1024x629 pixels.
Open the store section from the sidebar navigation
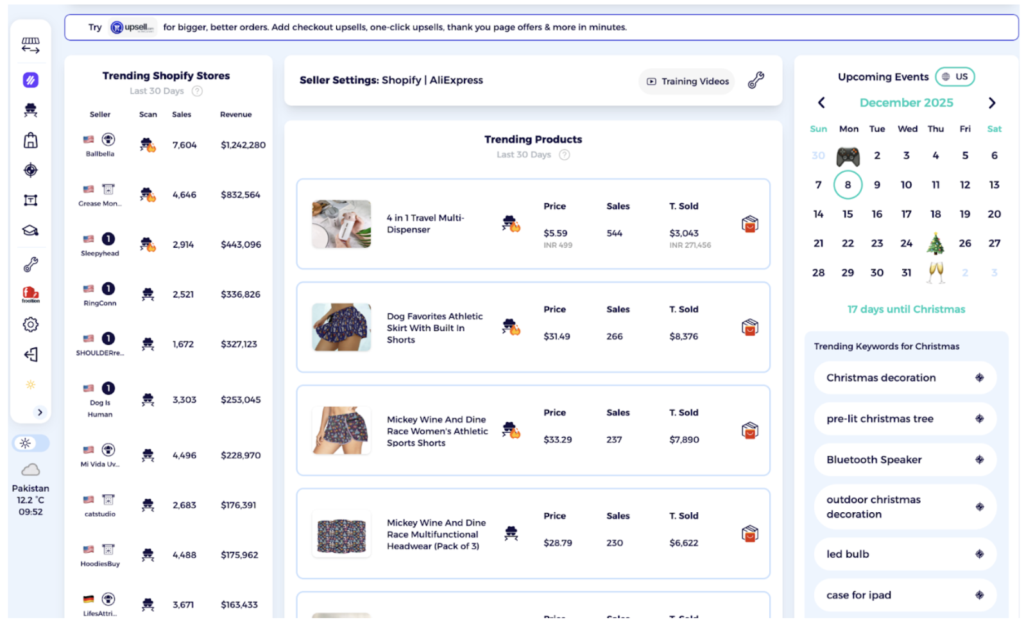coord(30,138)
